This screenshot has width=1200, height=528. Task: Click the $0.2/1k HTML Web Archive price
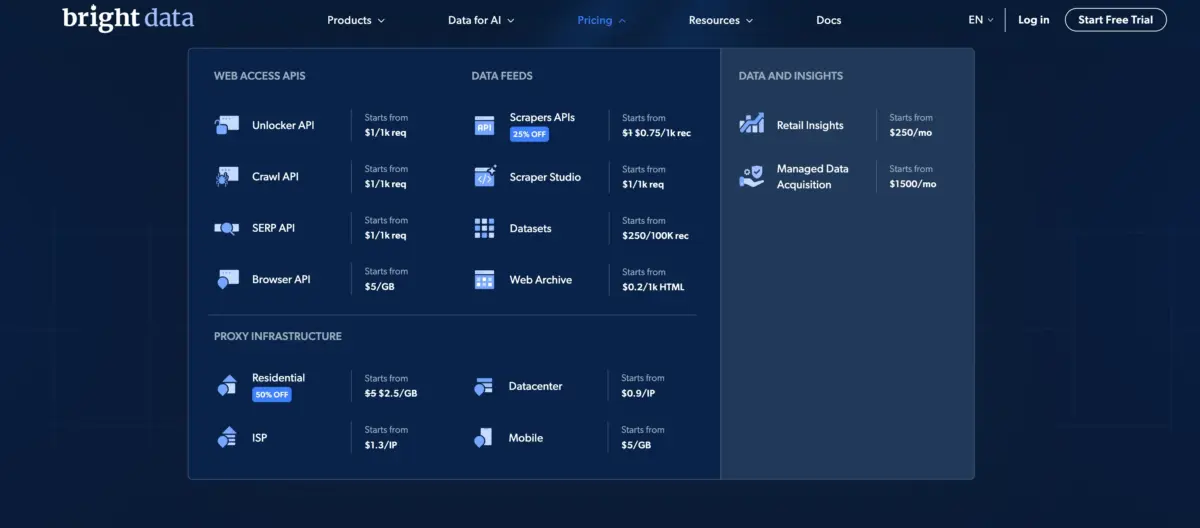click(653, 287)
